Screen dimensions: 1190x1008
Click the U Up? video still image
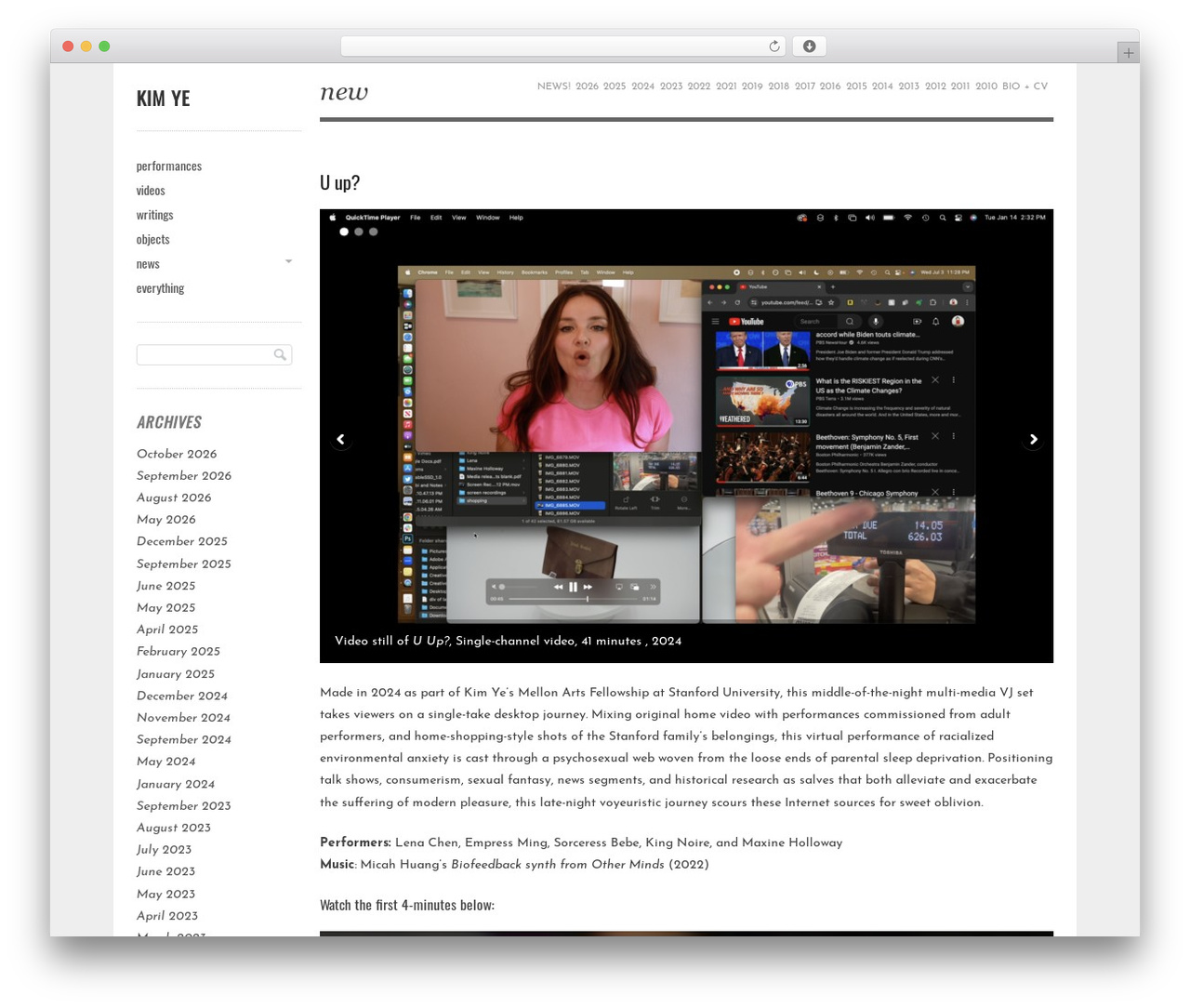point(686,436)
